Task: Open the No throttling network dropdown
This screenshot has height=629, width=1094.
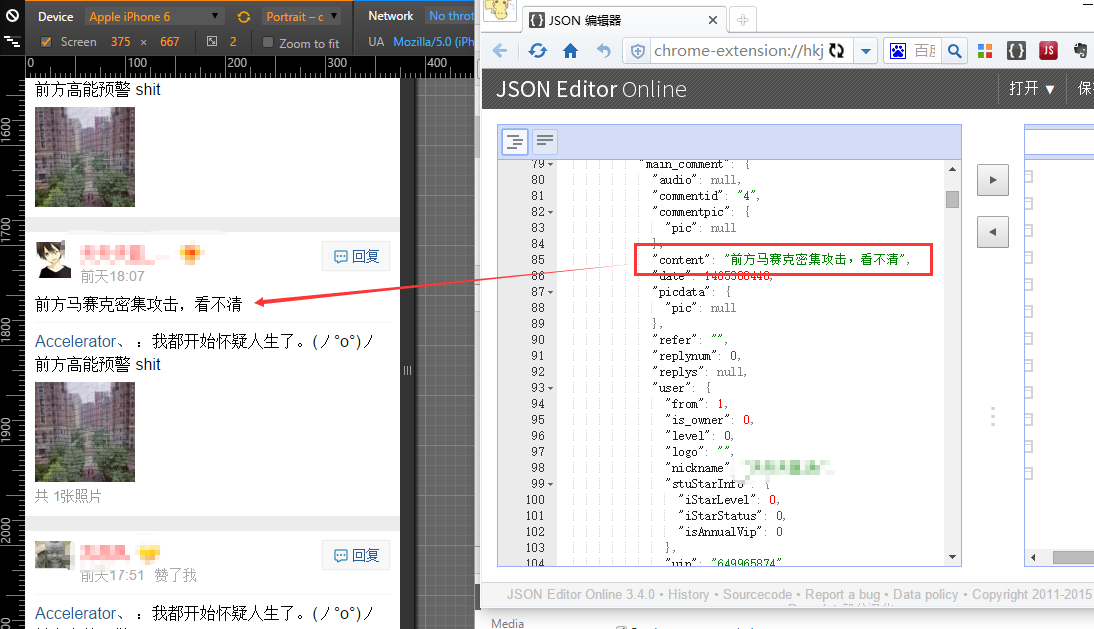Action: [451, 16]
